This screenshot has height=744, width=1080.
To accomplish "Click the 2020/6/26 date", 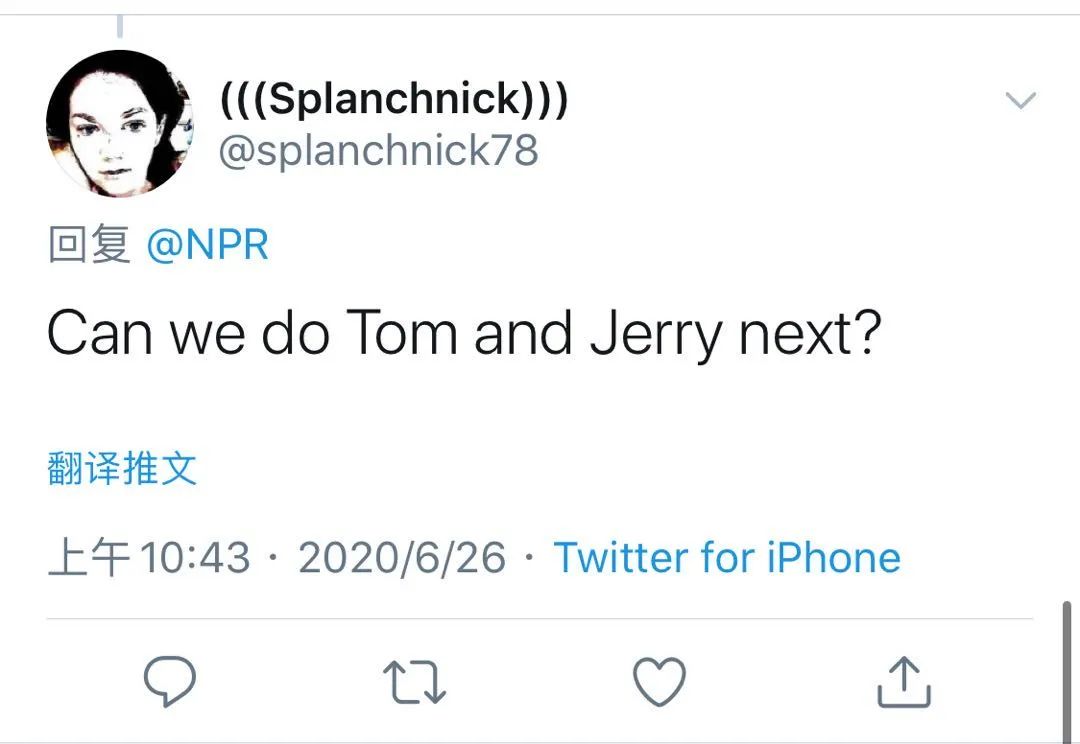I will tap(402, 557).
